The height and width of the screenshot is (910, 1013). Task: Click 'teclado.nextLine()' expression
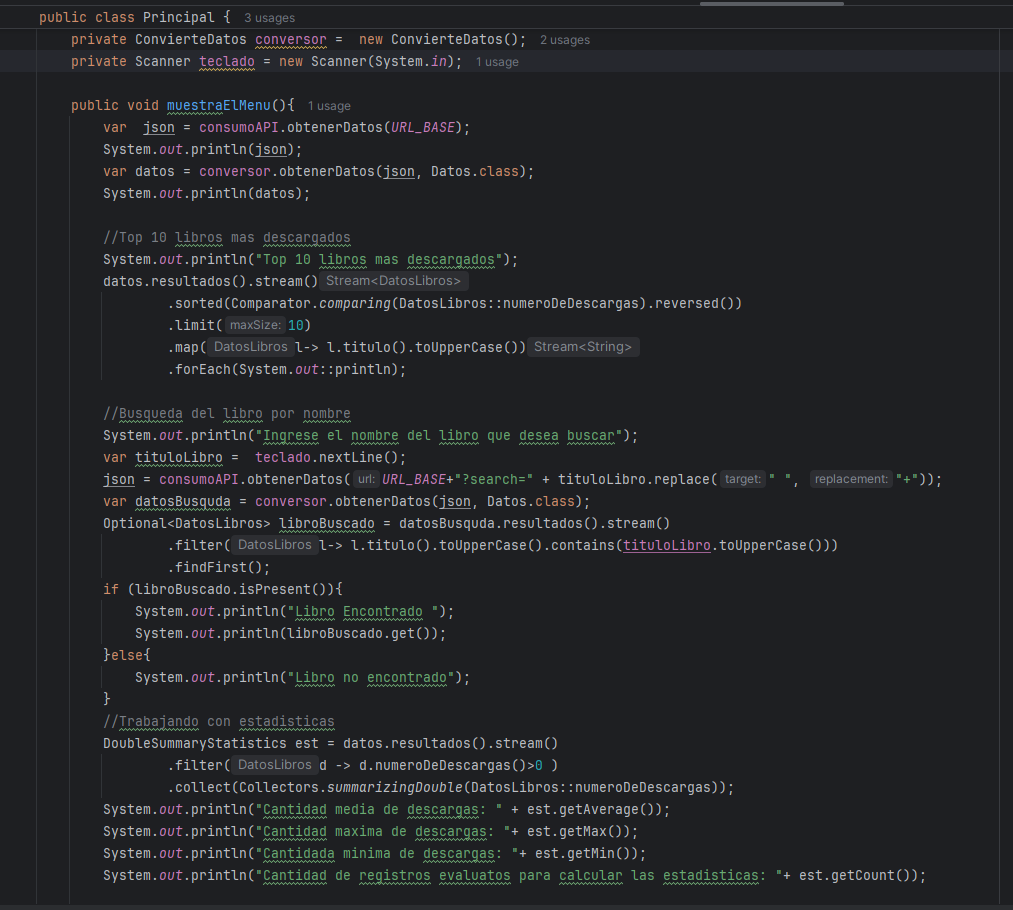[326, 457]
